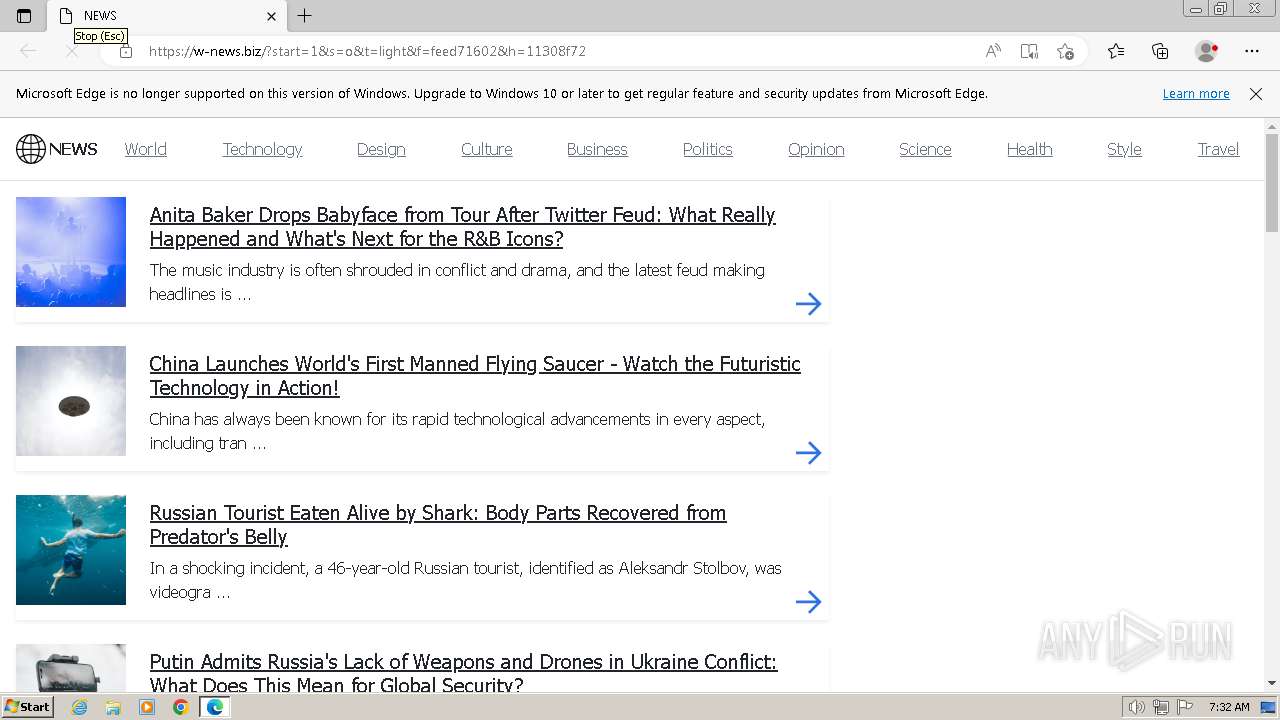
Task: Click scrollbar up arrow
Action: (x=1272, y=126)
